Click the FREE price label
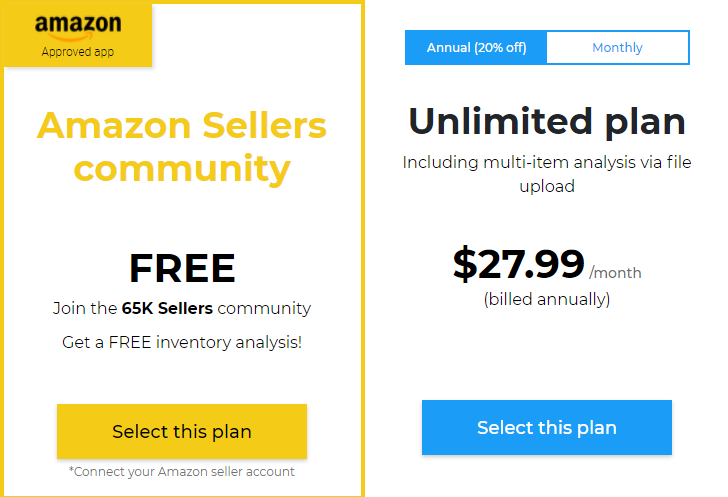This screenshot has height=497, width=728. point(182,268)
